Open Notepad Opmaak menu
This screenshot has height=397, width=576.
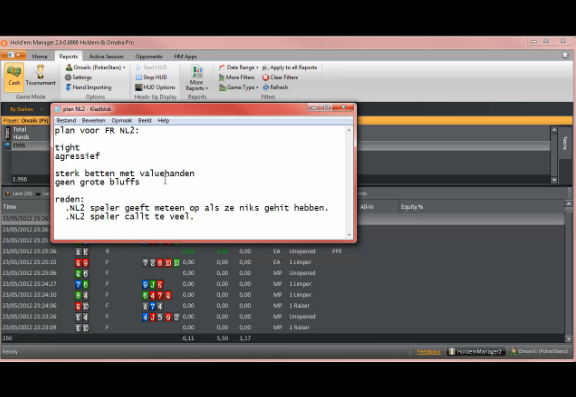122,120
